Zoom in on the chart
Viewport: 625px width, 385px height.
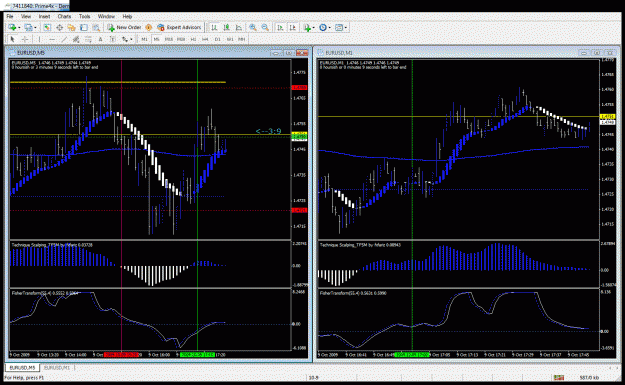point(253,28)
